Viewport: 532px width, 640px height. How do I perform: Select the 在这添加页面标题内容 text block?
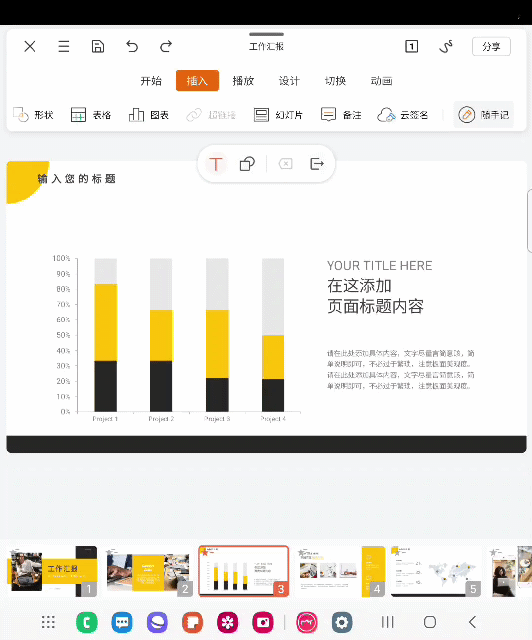(x=375, y=296)
